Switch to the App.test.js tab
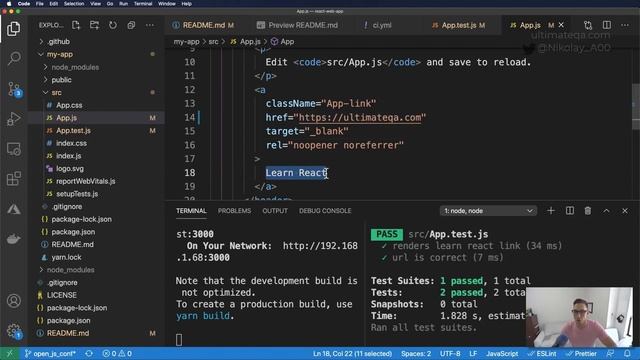Screen dimensions: 640x360 click(458, 25)
